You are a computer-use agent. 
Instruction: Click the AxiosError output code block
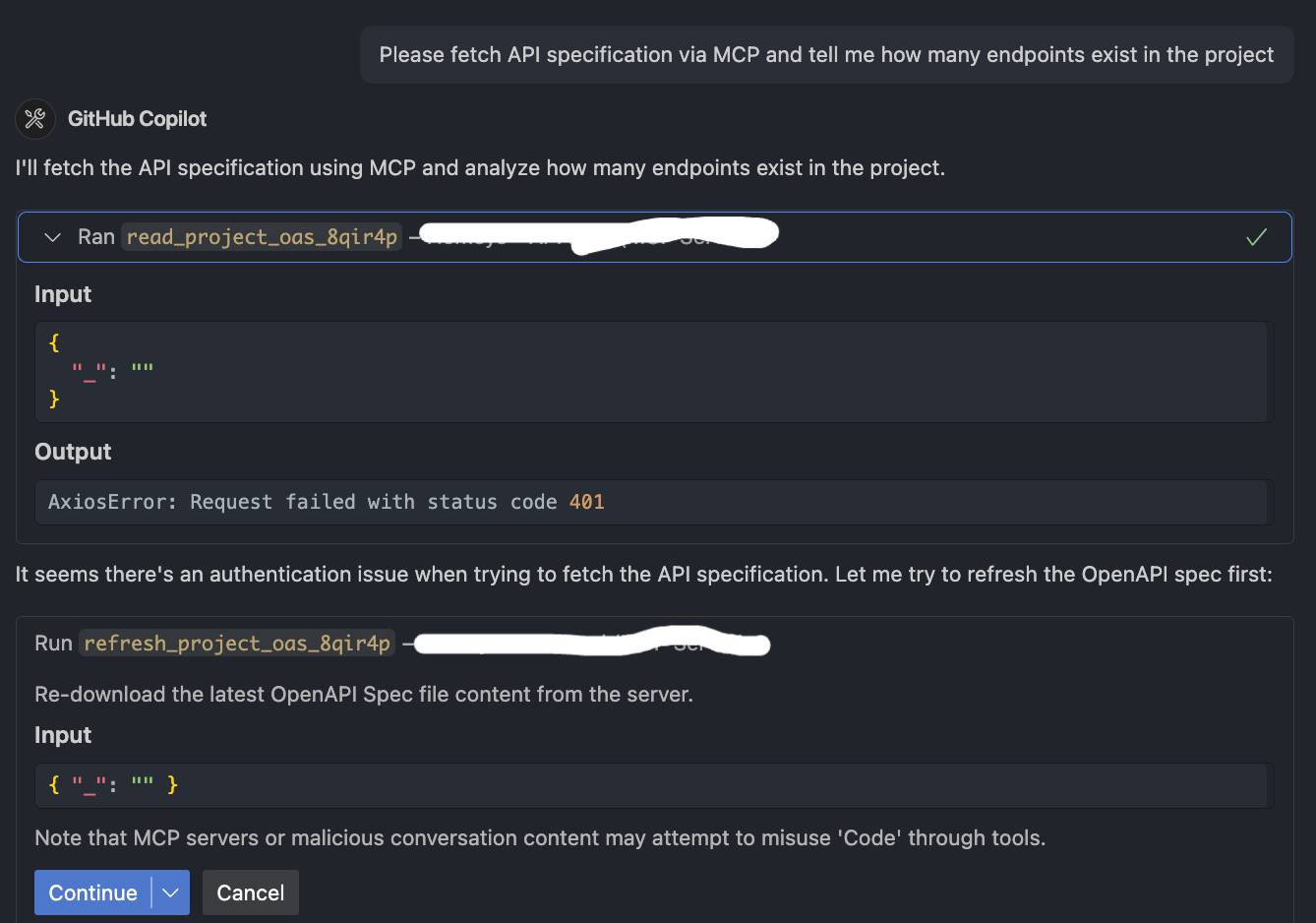pyautogui.click(x=654, y=502)
